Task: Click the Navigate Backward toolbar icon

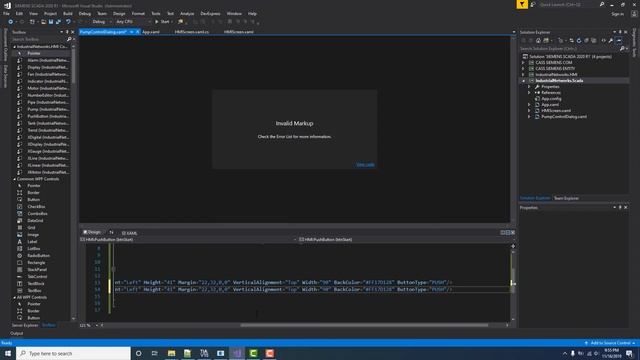Action: click(x=10, y=22)
